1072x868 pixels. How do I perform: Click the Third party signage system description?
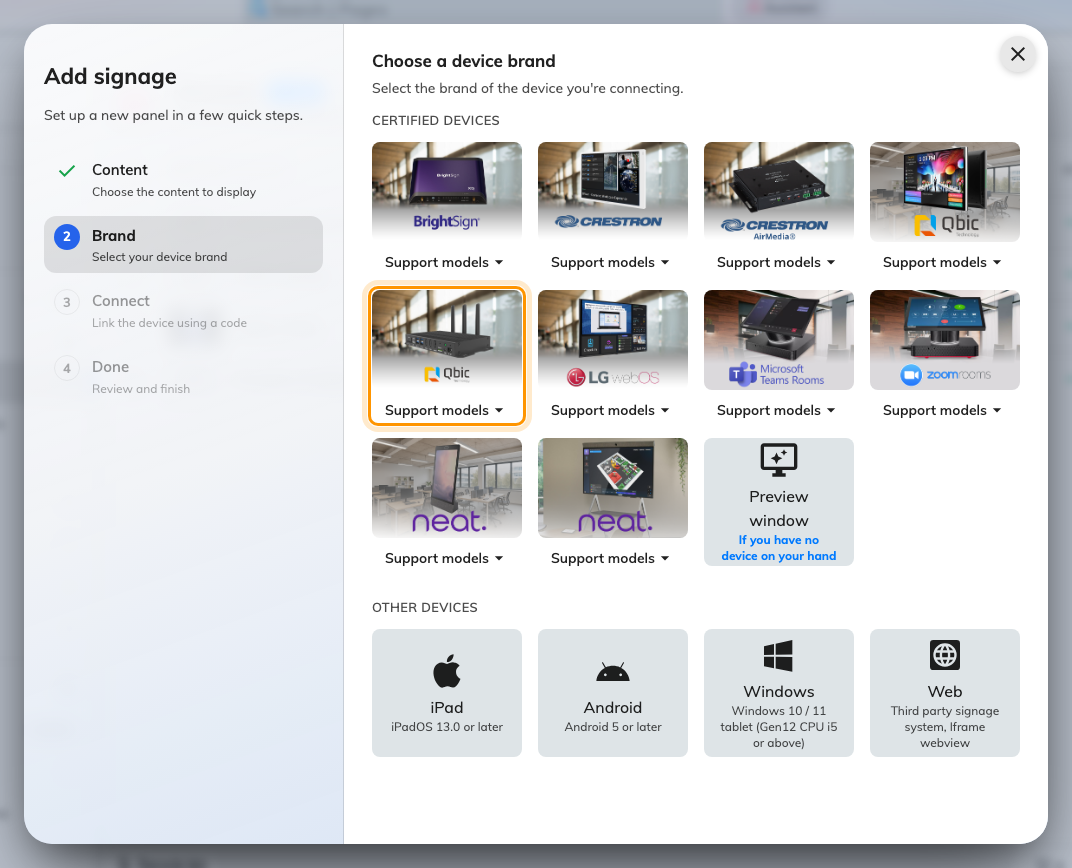click(x=945, y=727)
